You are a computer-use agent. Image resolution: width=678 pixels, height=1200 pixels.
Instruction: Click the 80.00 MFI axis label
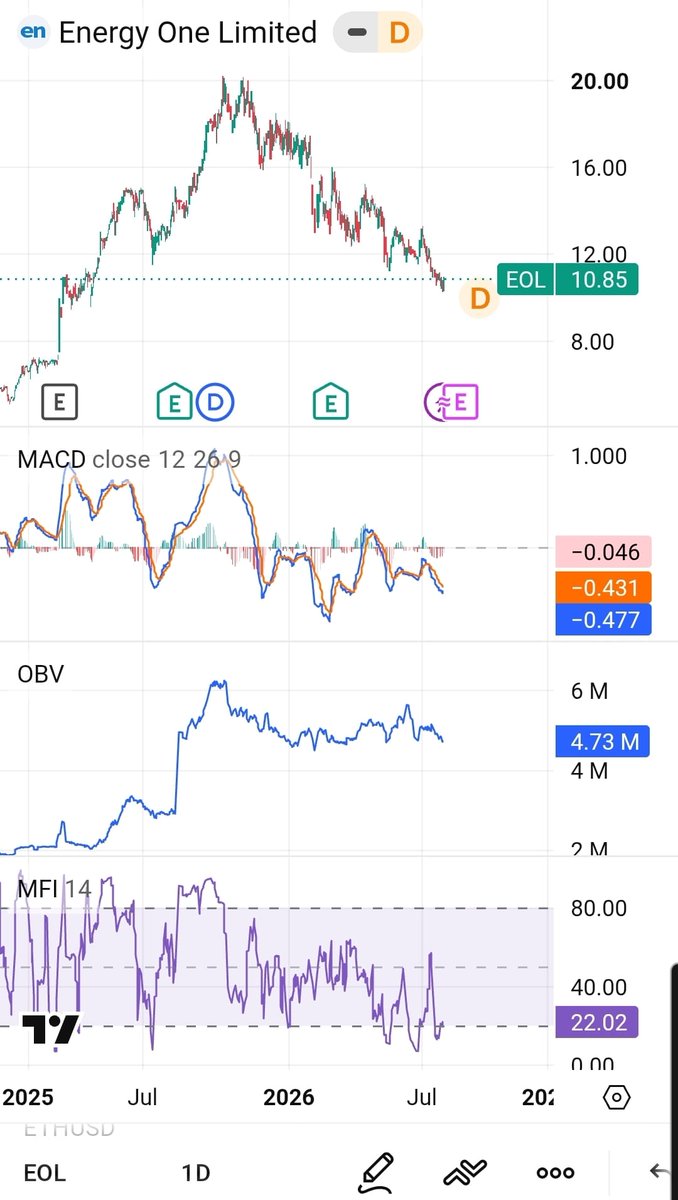[599, 908]
